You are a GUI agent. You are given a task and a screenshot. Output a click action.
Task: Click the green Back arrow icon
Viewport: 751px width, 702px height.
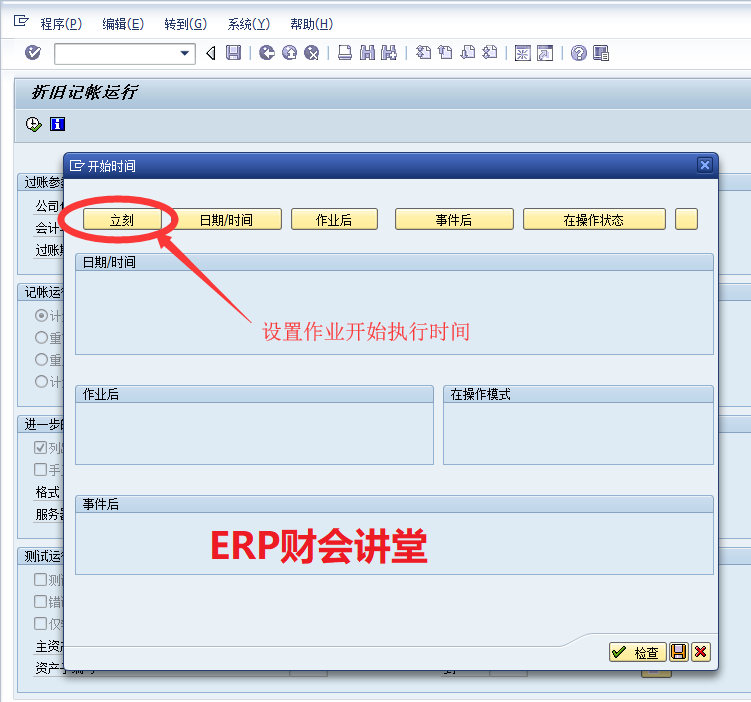coord(266,53)
